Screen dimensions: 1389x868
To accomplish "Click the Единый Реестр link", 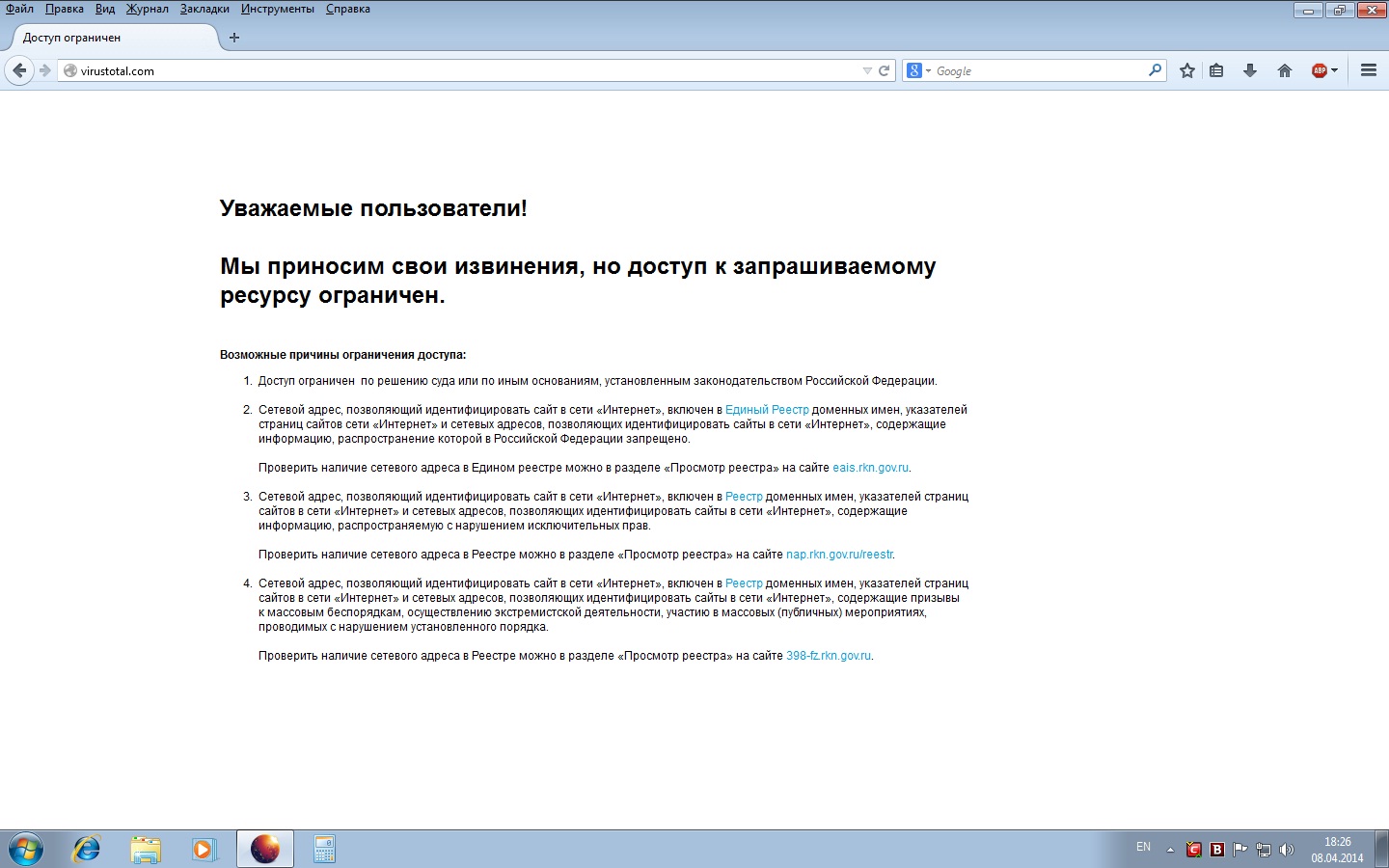I will coord(767,410).
